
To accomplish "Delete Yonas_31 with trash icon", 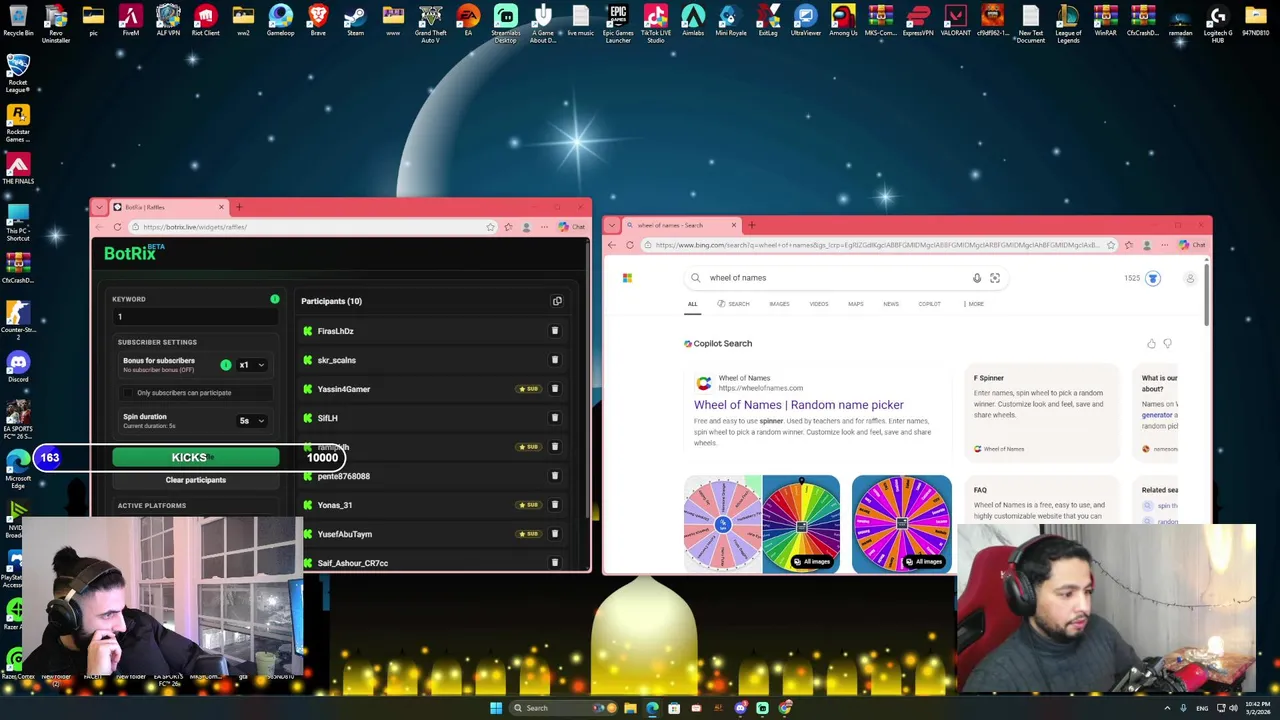I will click(x=555, y=505).
